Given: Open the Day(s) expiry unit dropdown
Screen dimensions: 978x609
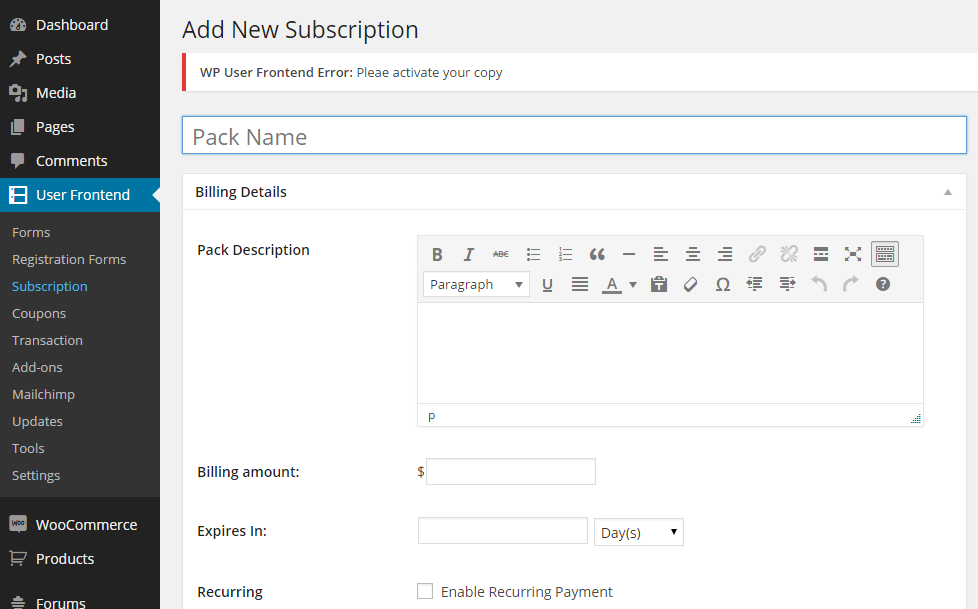Looking at the screenshot, I should [639, 532].
